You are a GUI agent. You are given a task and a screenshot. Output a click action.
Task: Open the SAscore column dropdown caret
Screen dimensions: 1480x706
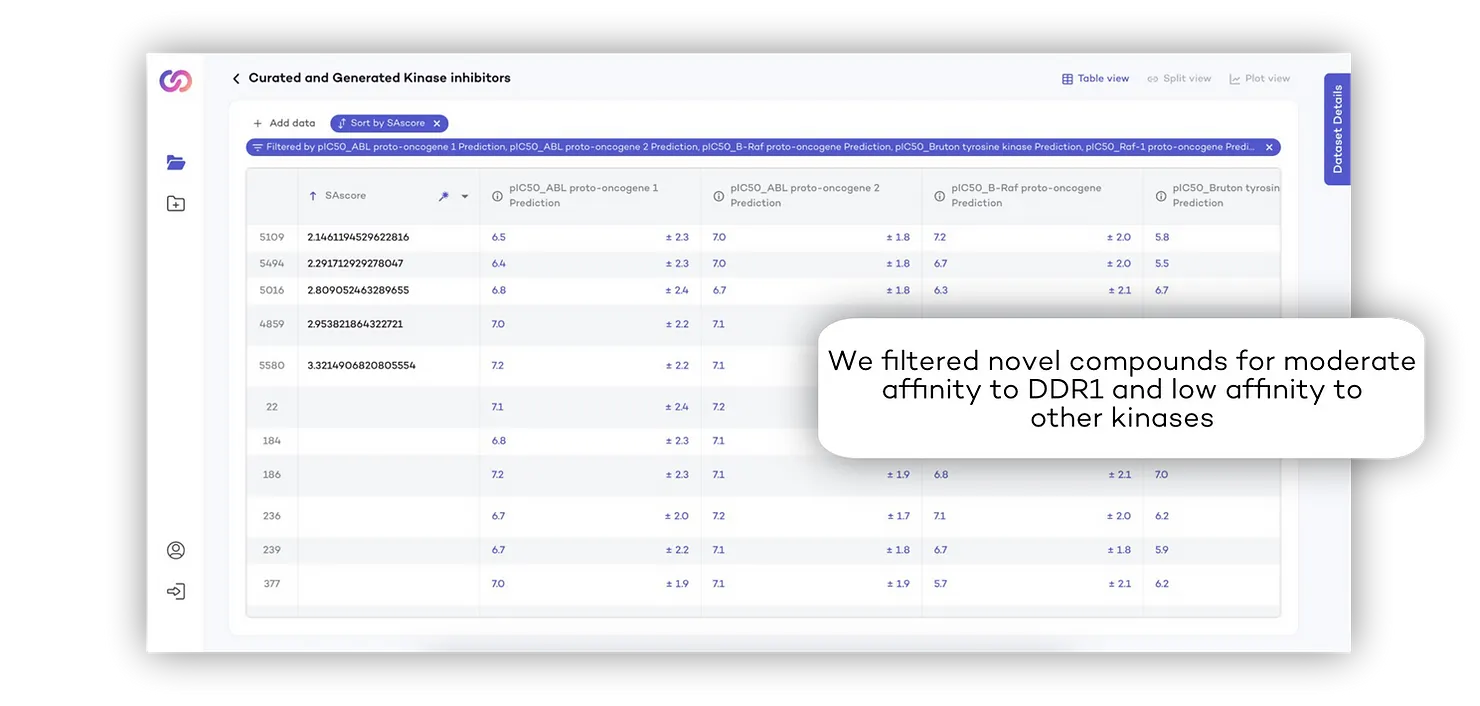coord(465,197)
